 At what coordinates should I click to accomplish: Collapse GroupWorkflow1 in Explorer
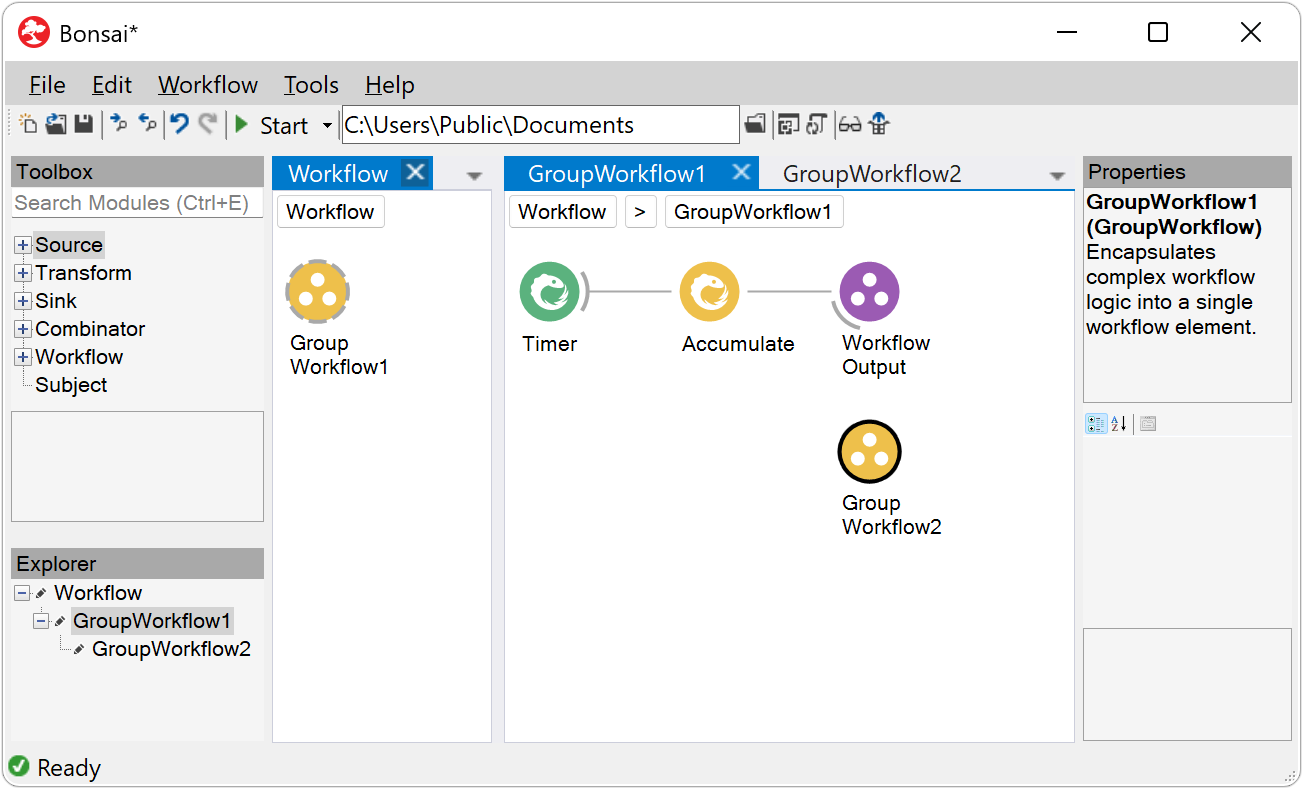click(x=41, y=621)
